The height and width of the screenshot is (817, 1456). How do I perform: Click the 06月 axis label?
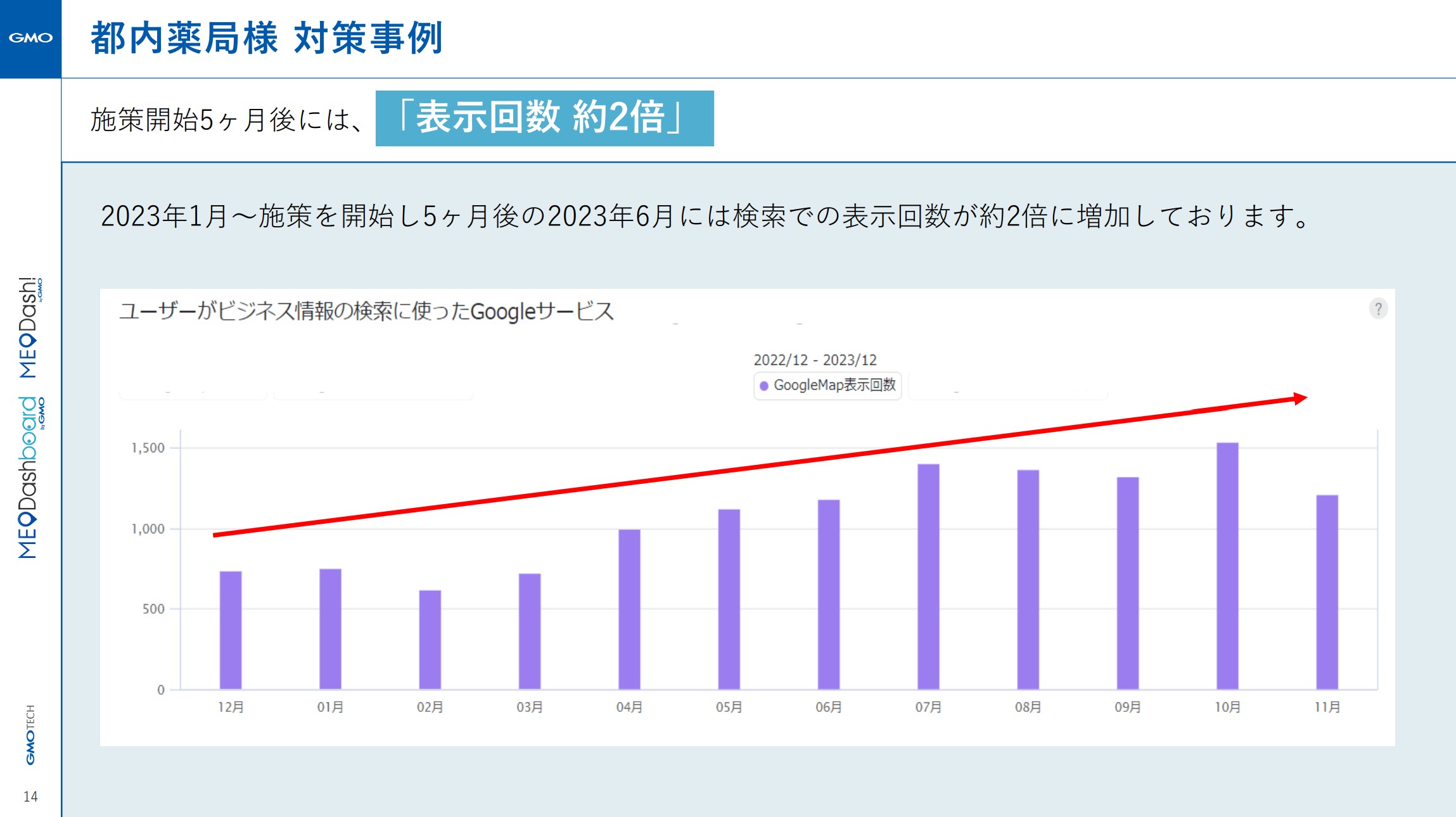pyautogui.click(x=828, y=707)
